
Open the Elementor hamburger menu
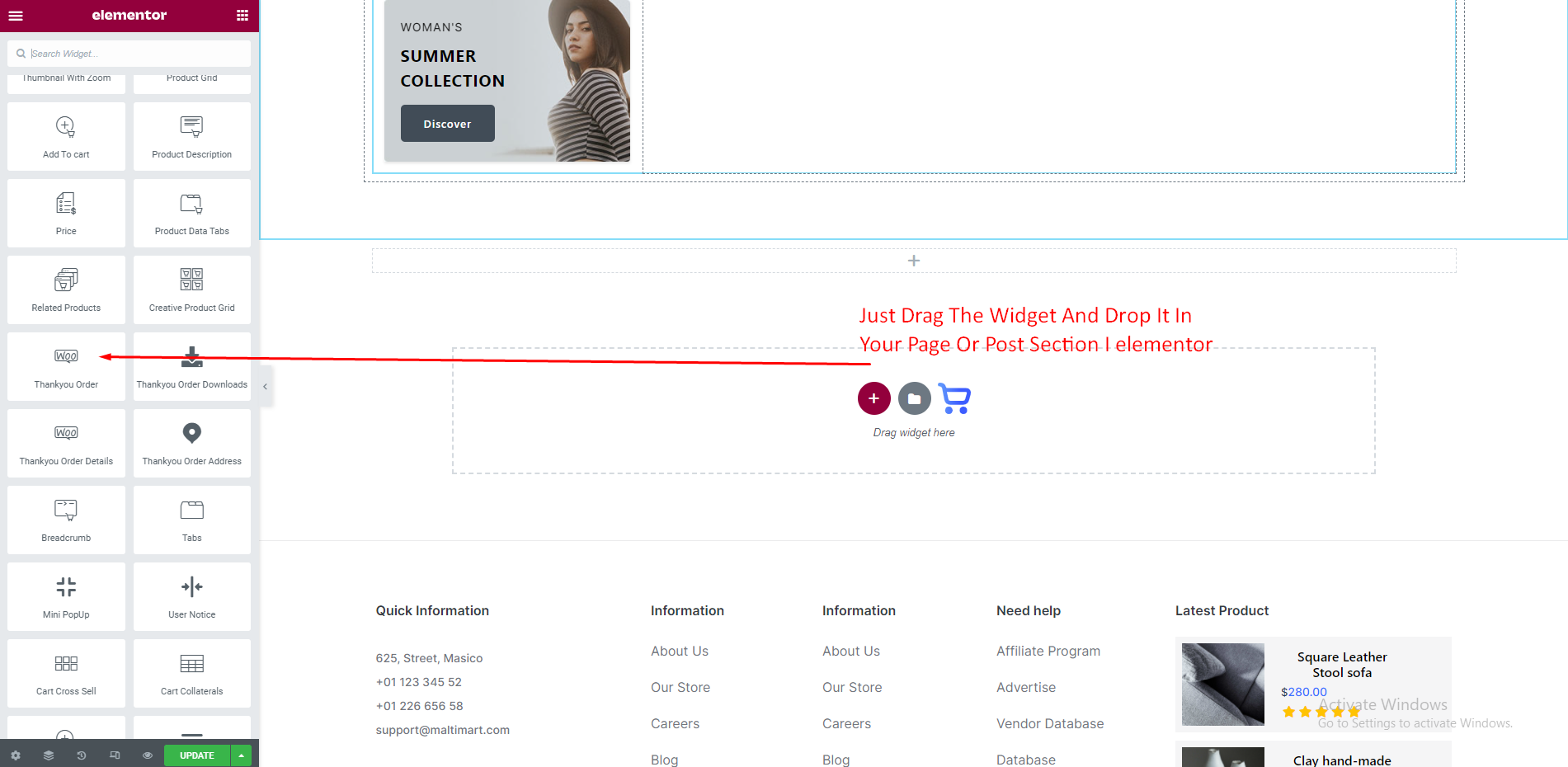(16, 16)
